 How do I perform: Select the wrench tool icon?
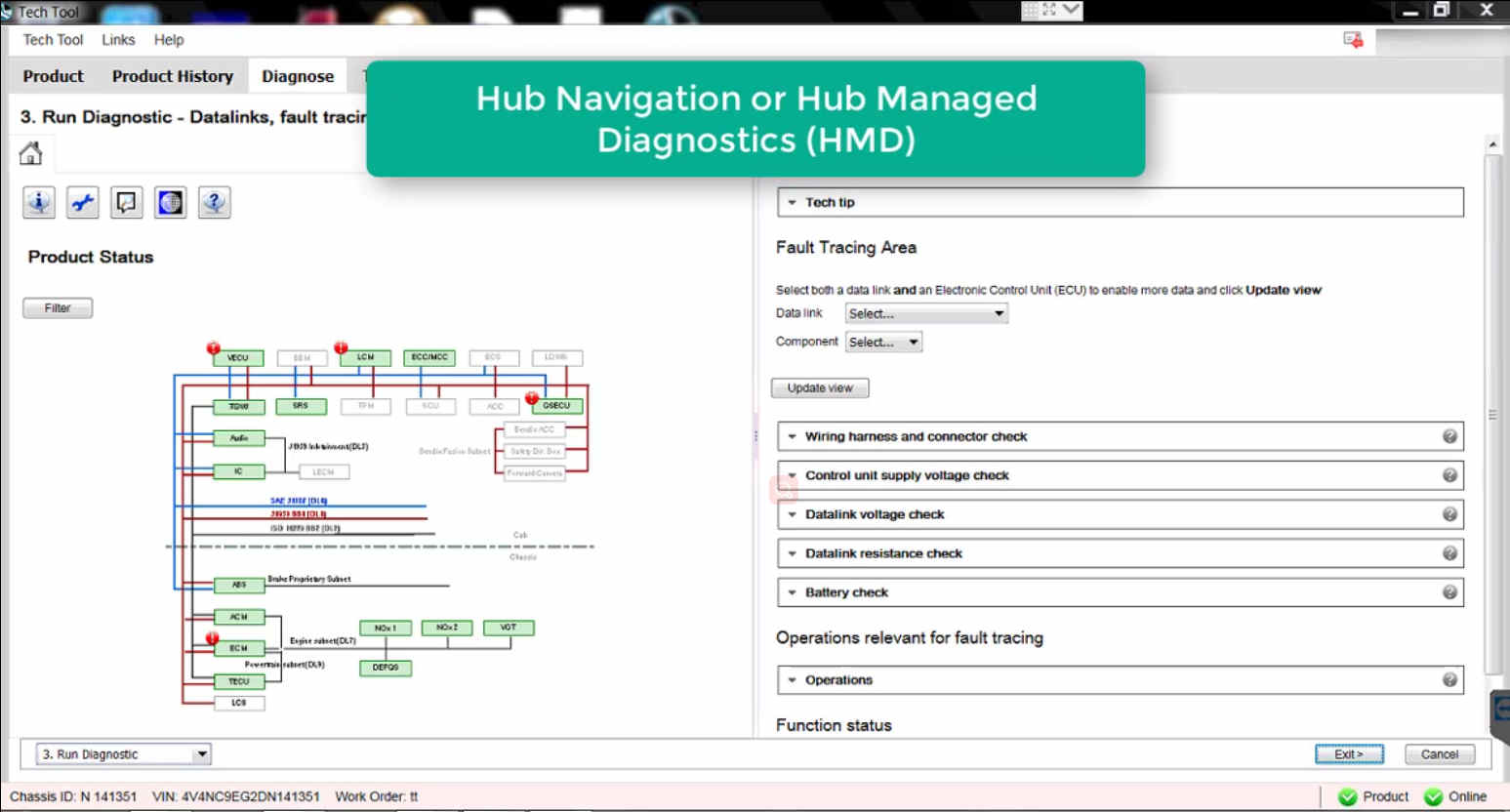coord(83,203)
